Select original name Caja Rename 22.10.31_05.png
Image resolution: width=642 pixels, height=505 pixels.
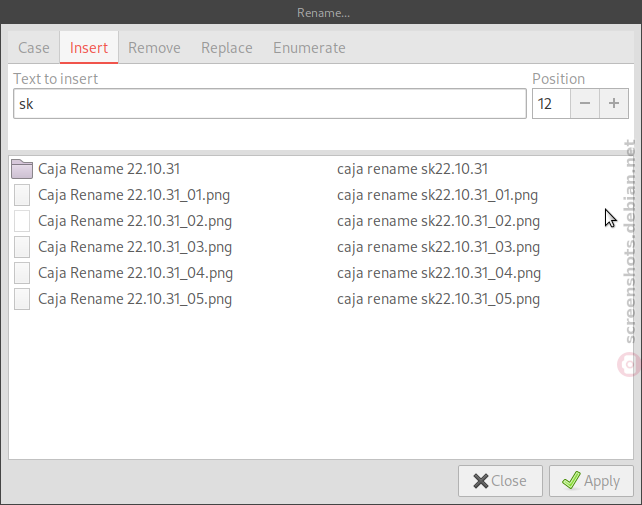[135, 299]
